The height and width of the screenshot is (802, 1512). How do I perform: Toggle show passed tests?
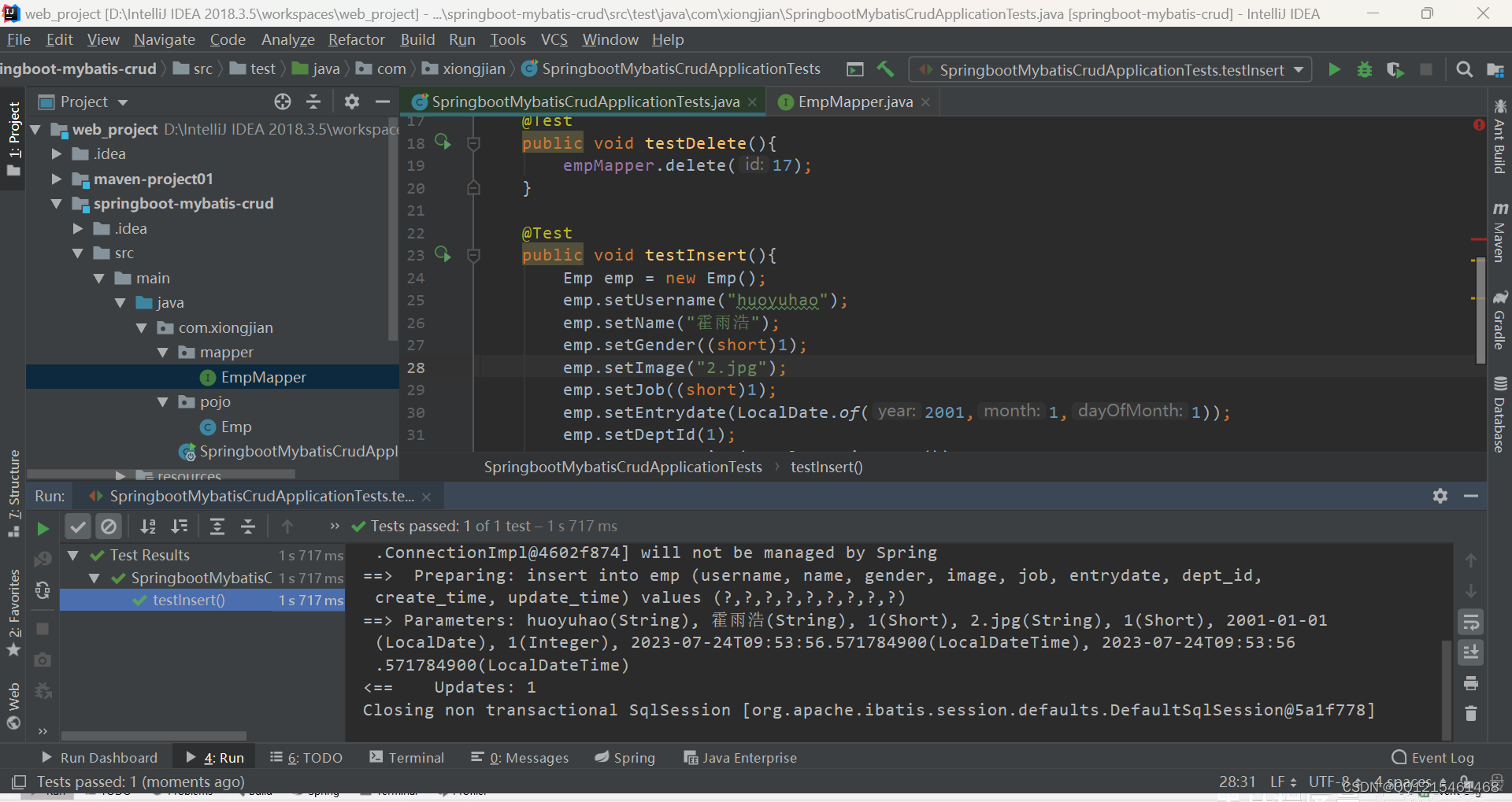click(x=78, y=527)
